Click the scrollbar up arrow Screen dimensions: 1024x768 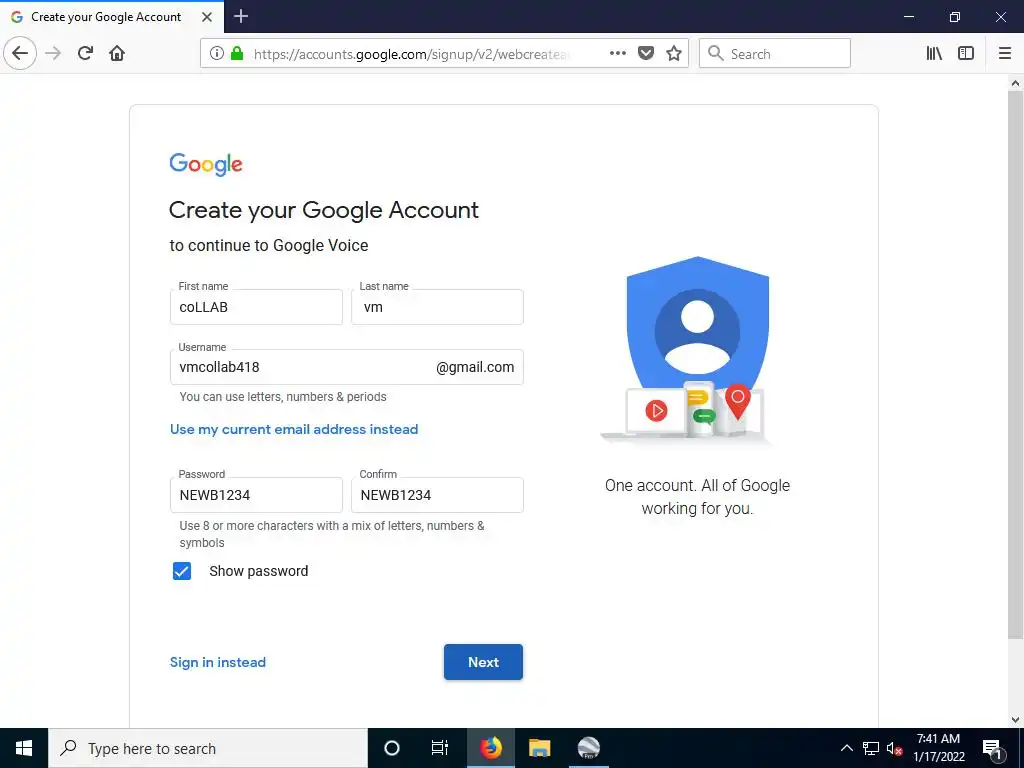tap(1015, 83)
